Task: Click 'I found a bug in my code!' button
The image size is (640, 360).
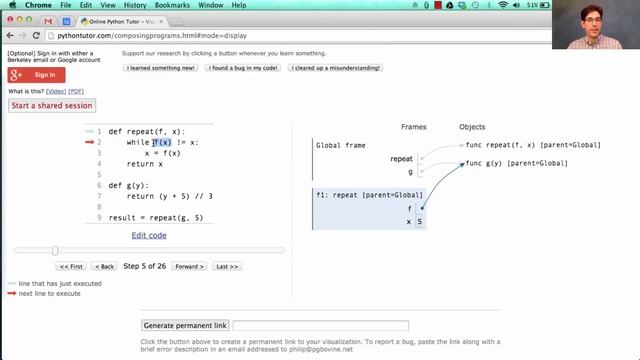Action: pyautogui.click(x=243, y=68)
